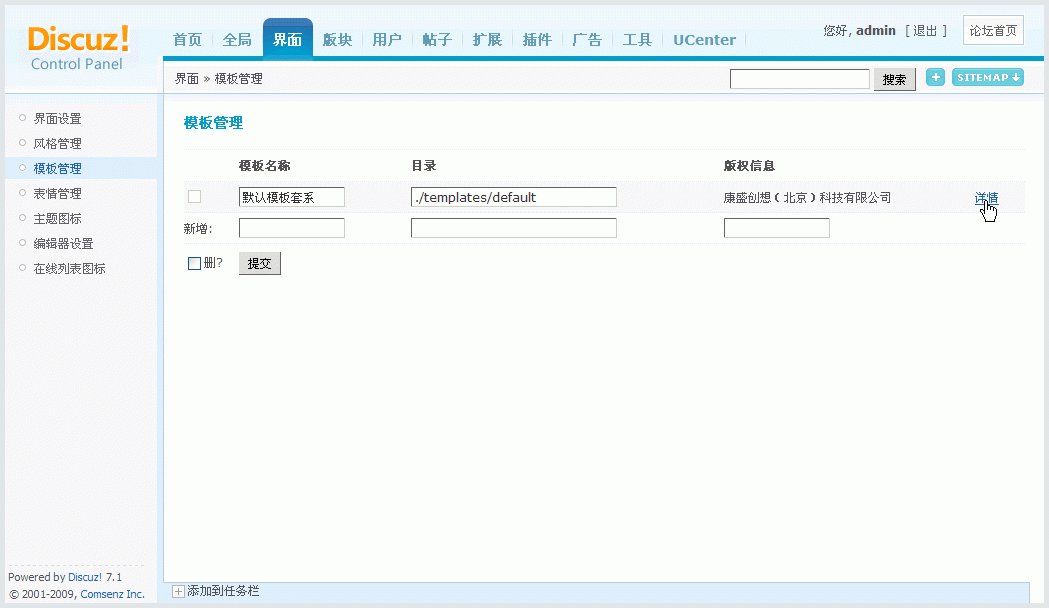Edit the ./templates/default directory field
Image resolution: width=1049 pixels, height=608 pixels.
tap(514, 197)
